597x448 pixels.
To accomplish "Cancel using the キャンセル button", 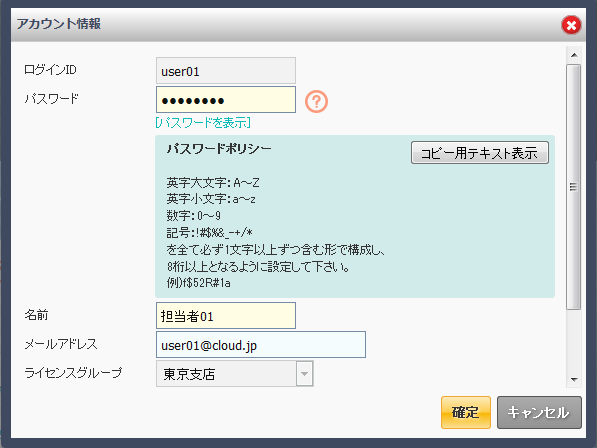I will click(539, 413).
